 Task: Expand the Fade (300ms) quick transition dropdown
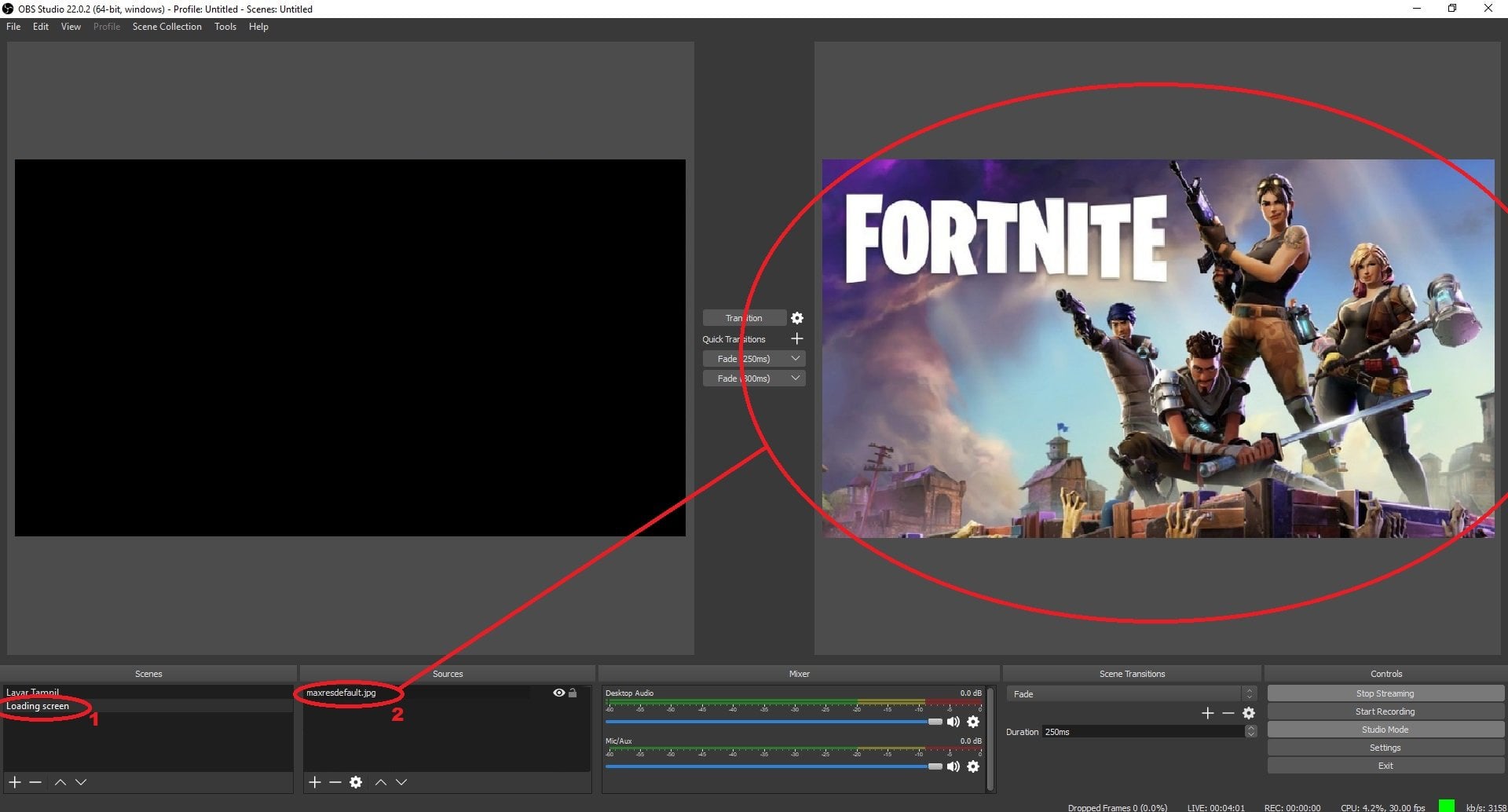point(796,379)
